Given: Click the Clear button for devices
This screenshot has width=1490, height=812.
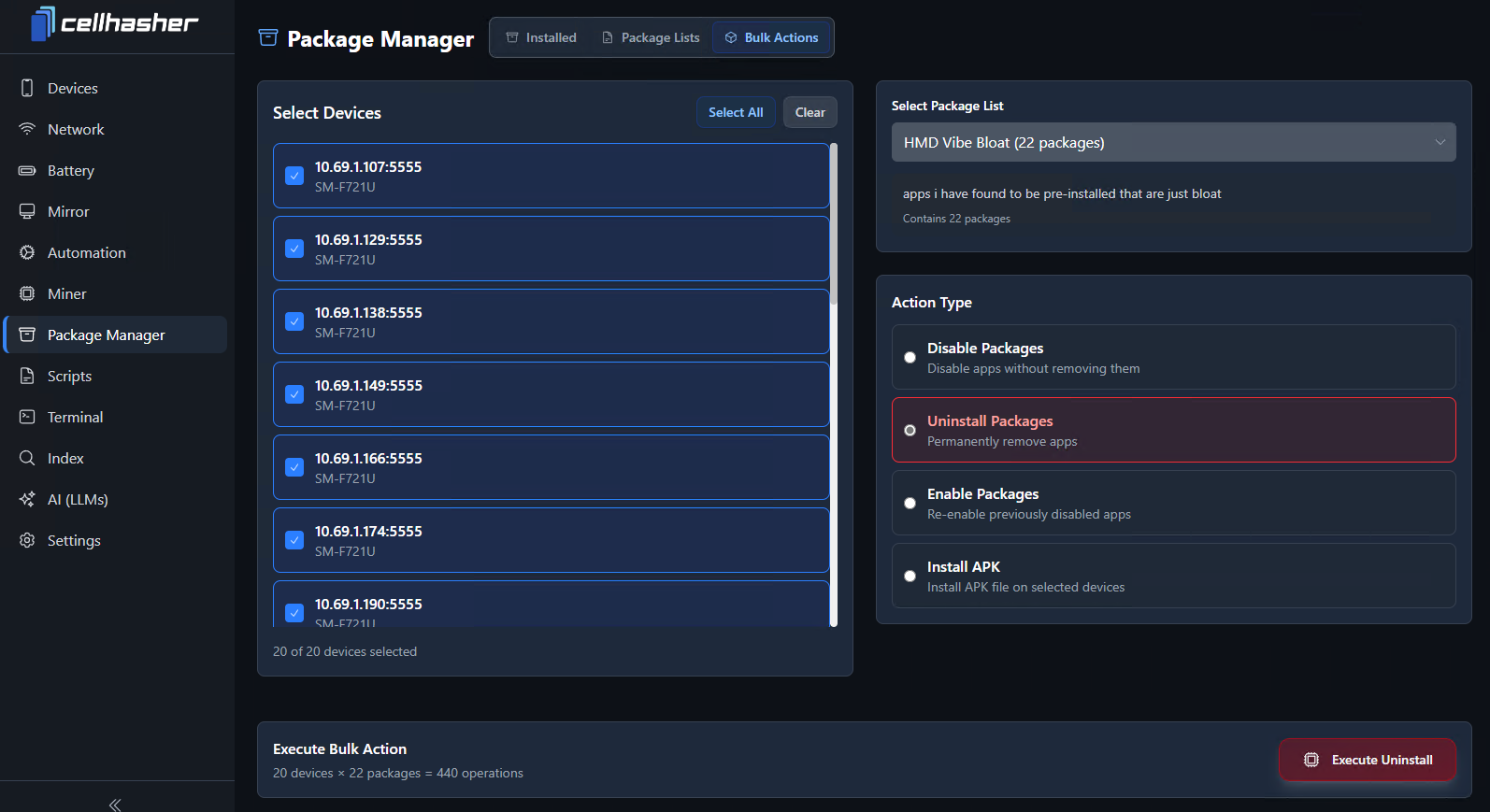Looking at the screenshot, I should tap(809, 112).
